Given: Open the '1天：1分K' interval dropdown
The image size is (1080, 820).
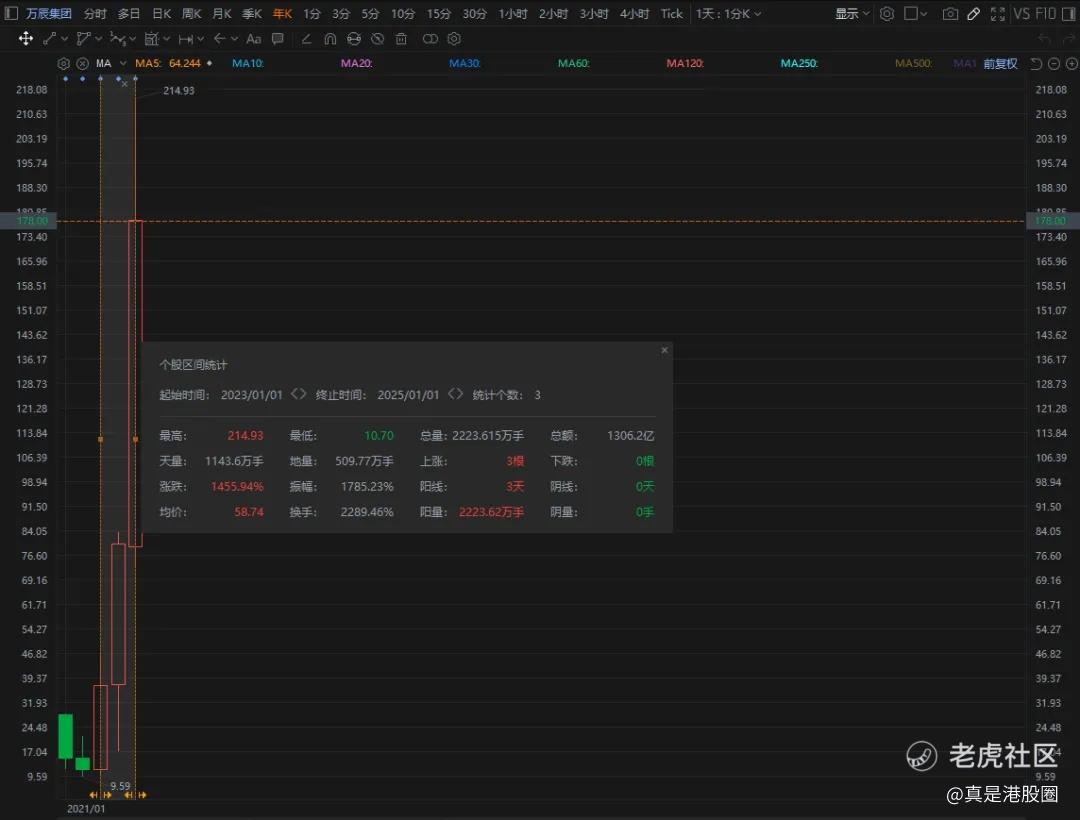Looking at the screenshot, I should tap(728, 14).
